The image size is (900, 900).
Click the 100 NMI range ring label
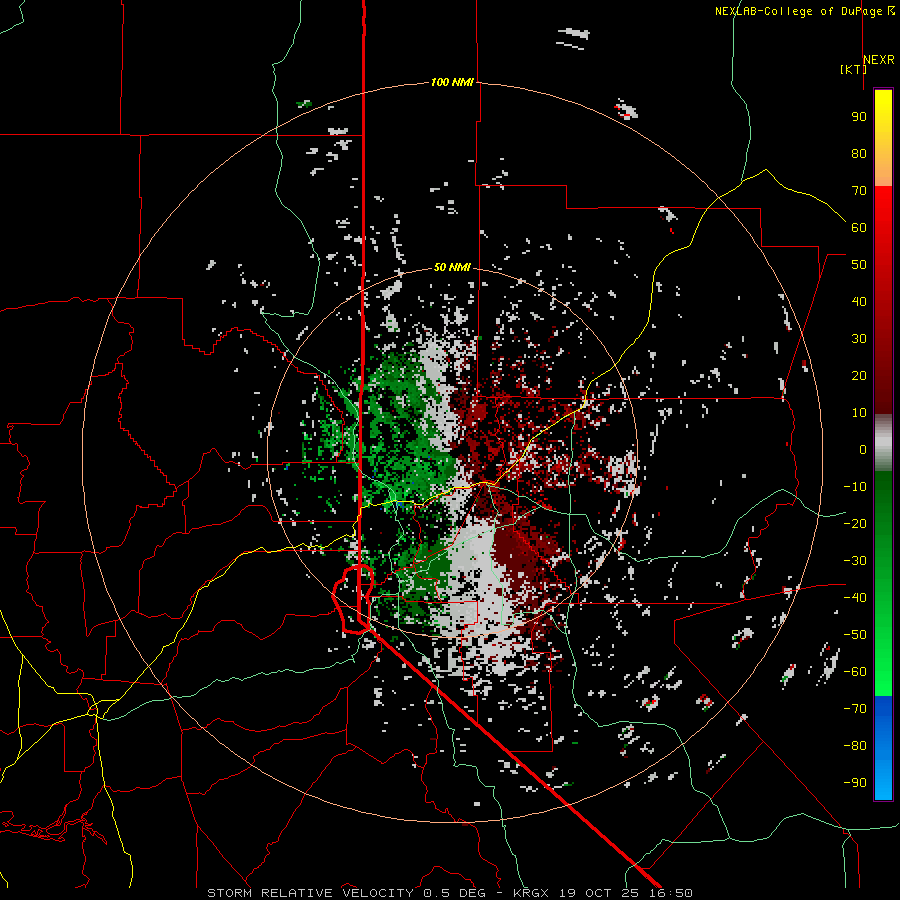(452, 82)
